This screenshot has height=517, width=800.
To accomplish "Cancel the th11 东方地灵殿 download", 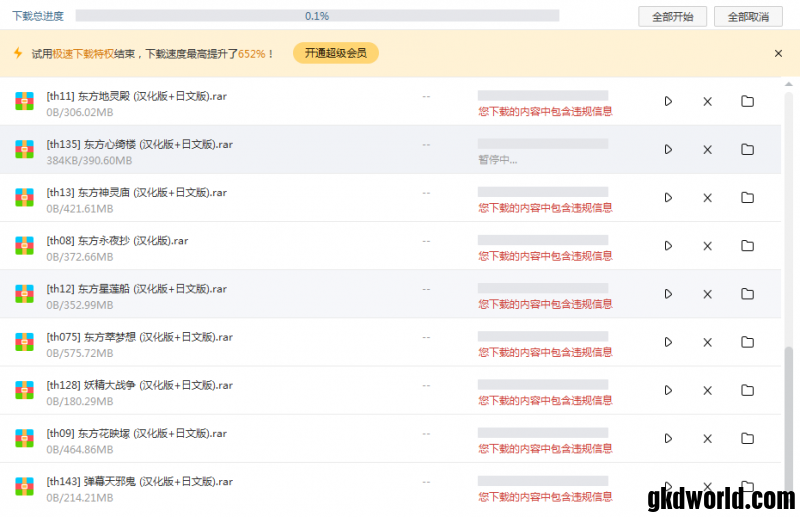I will 707,102.
